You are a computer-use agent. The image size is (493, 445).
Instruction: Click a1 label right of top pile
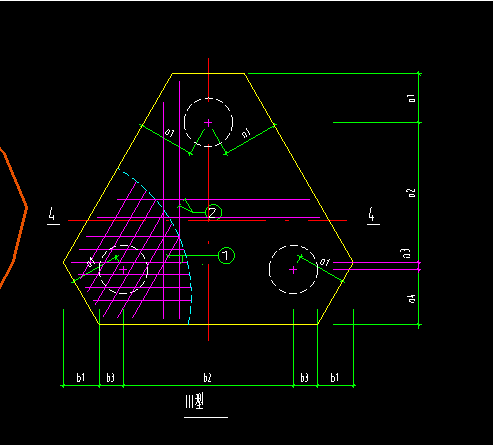tap(246, 132)
